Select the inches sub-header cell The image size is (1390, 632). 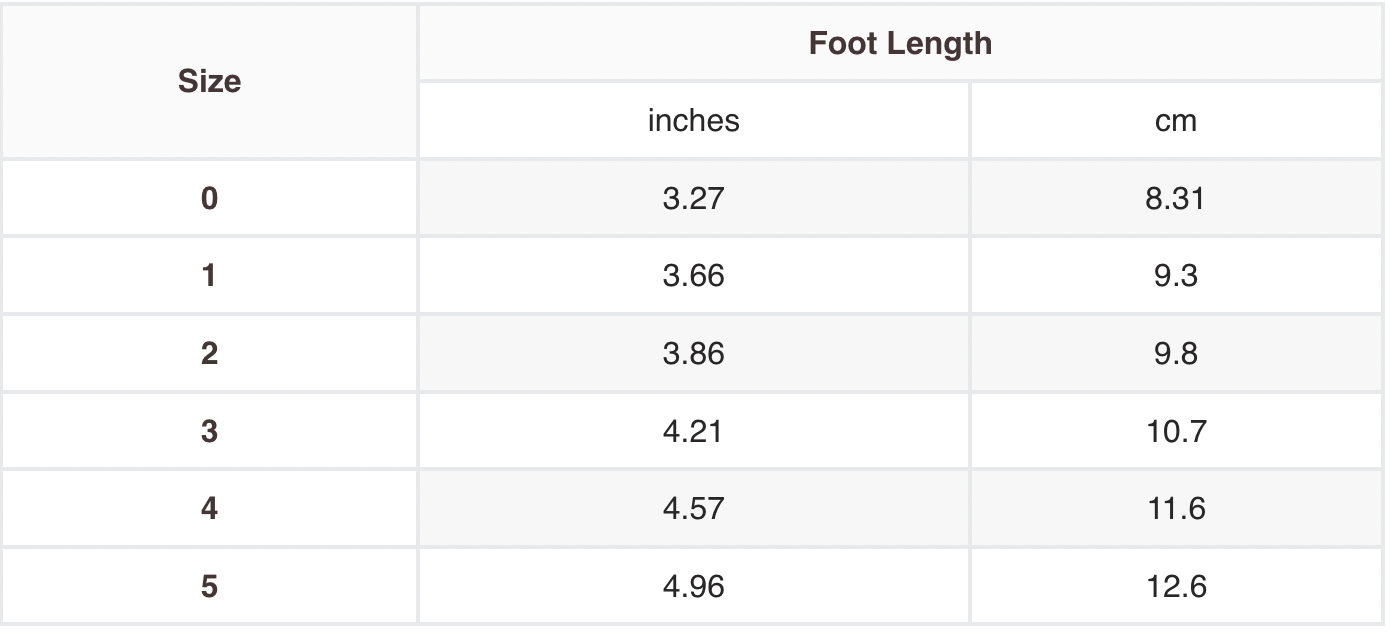pos(693,120)
